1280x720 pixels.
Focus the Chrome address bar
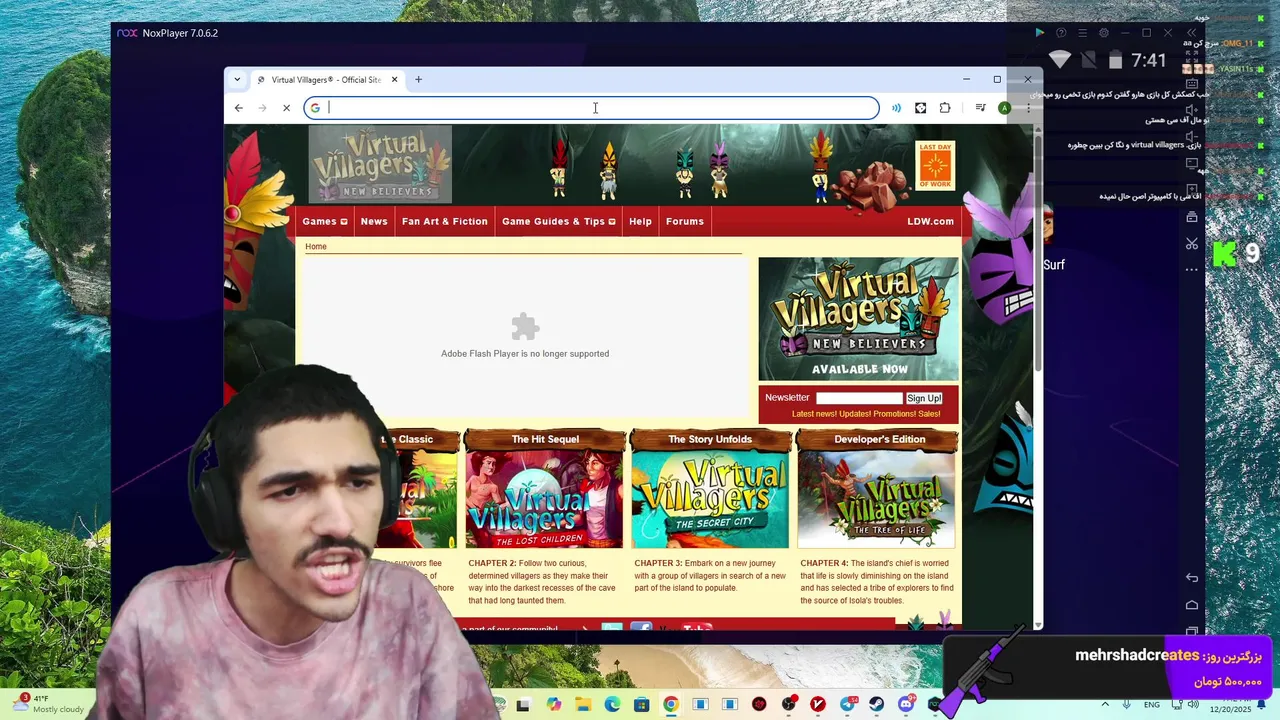pyautogui.click(x=592, y=108)
